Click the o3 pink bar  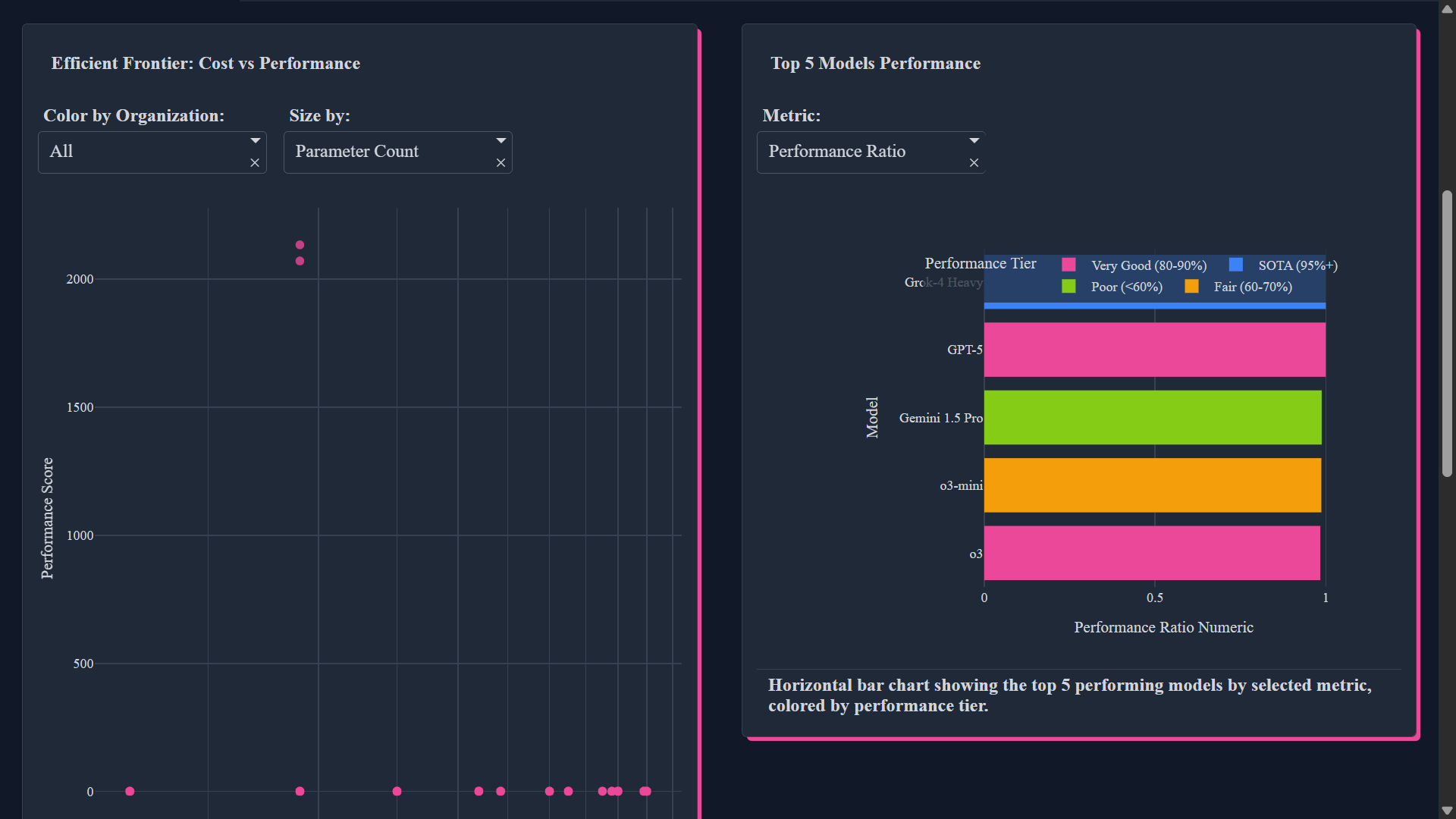point(1153,553)
